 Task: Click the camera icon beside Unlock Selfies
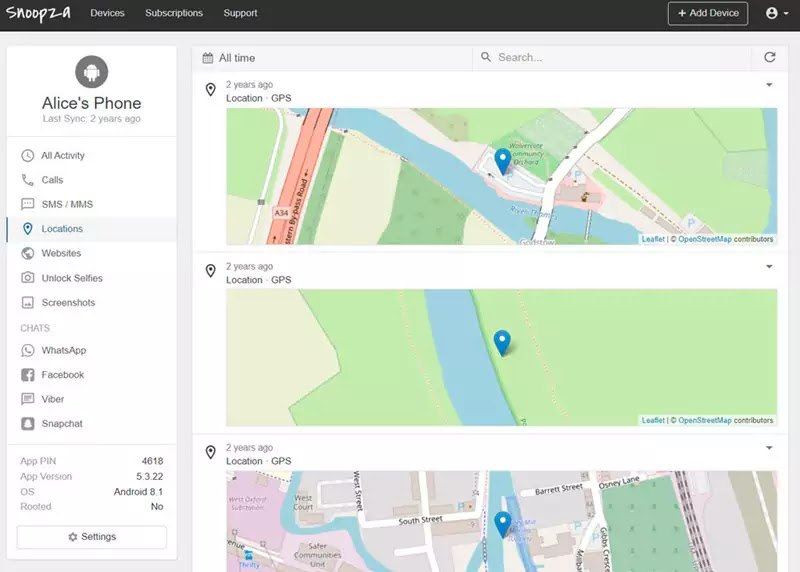pos(28,278)
